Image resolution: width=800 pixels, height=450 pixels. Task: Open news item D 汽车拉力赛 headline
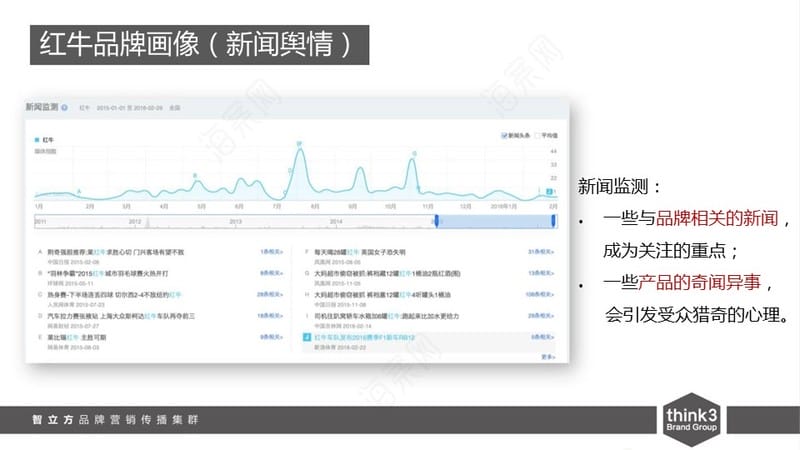pyautogui.click(x=121, y=316)
